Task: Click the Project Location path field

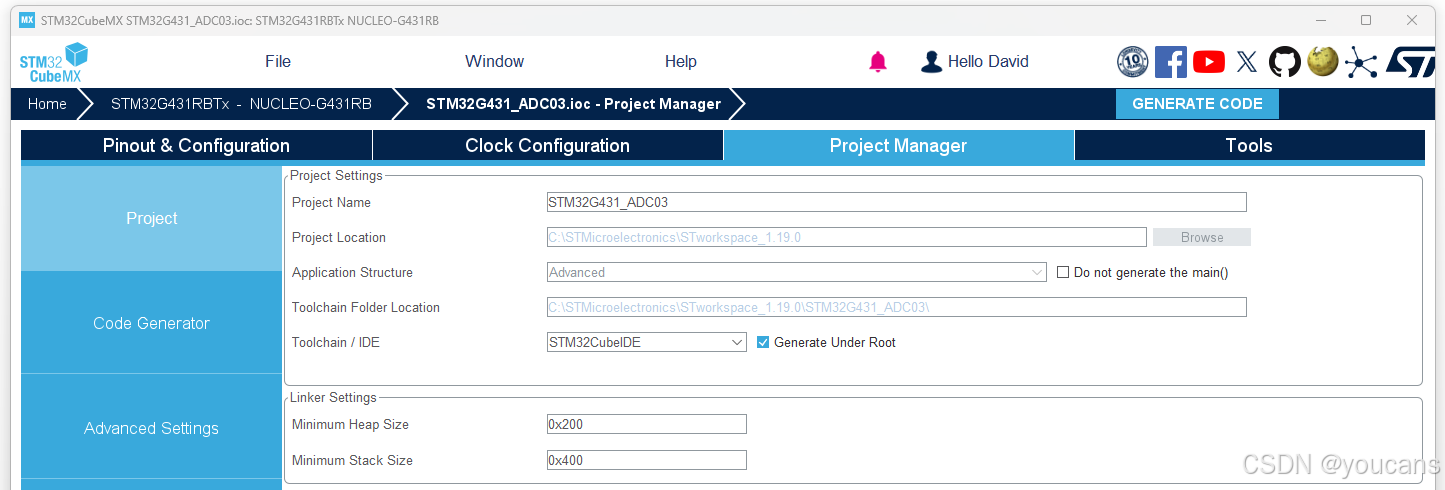Action: [847, 237]
